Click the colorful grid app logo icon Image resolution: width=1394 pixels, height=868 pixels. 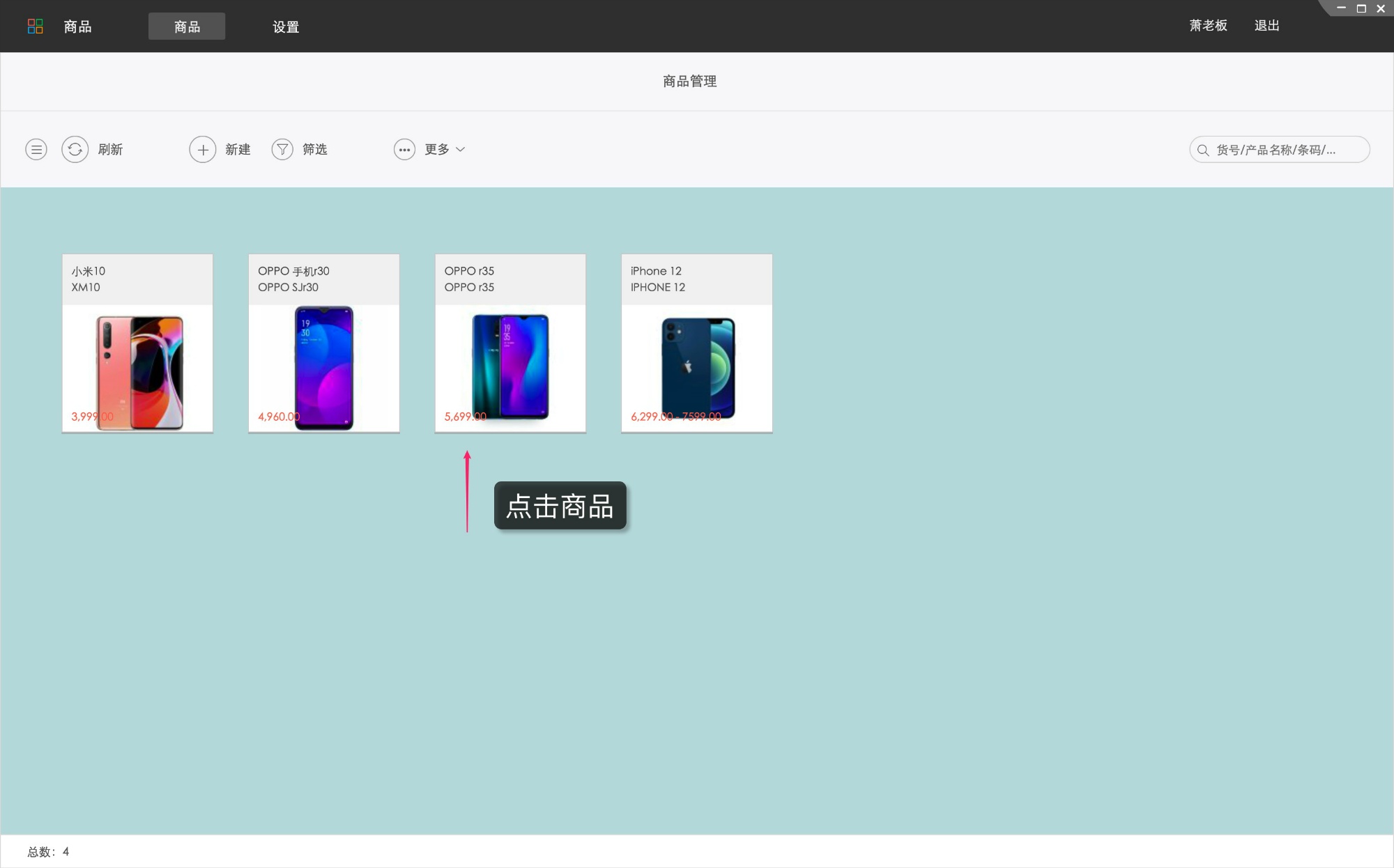click(35, 26)
